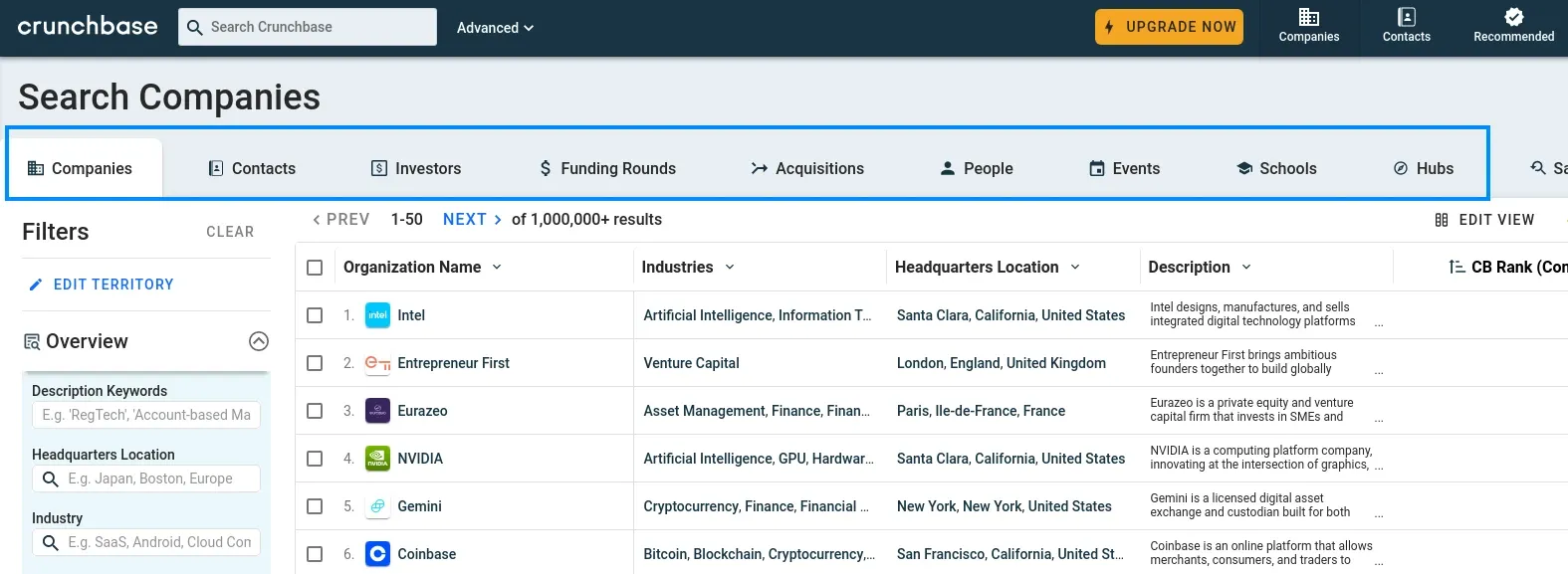
Task: Click the PREV page button
Action: [x=340, y=219]
